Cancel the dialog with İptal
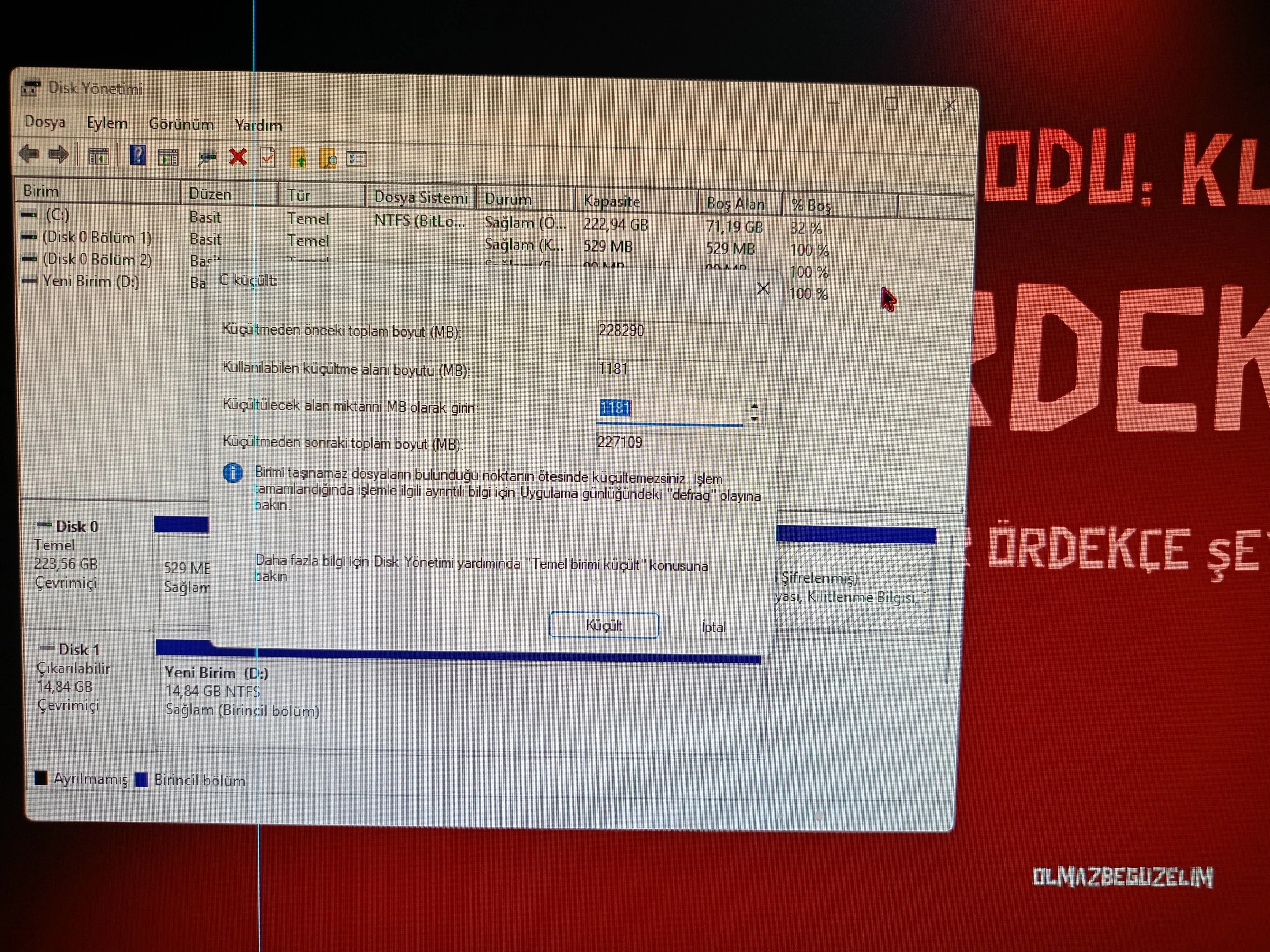 (x=713, y=627)
